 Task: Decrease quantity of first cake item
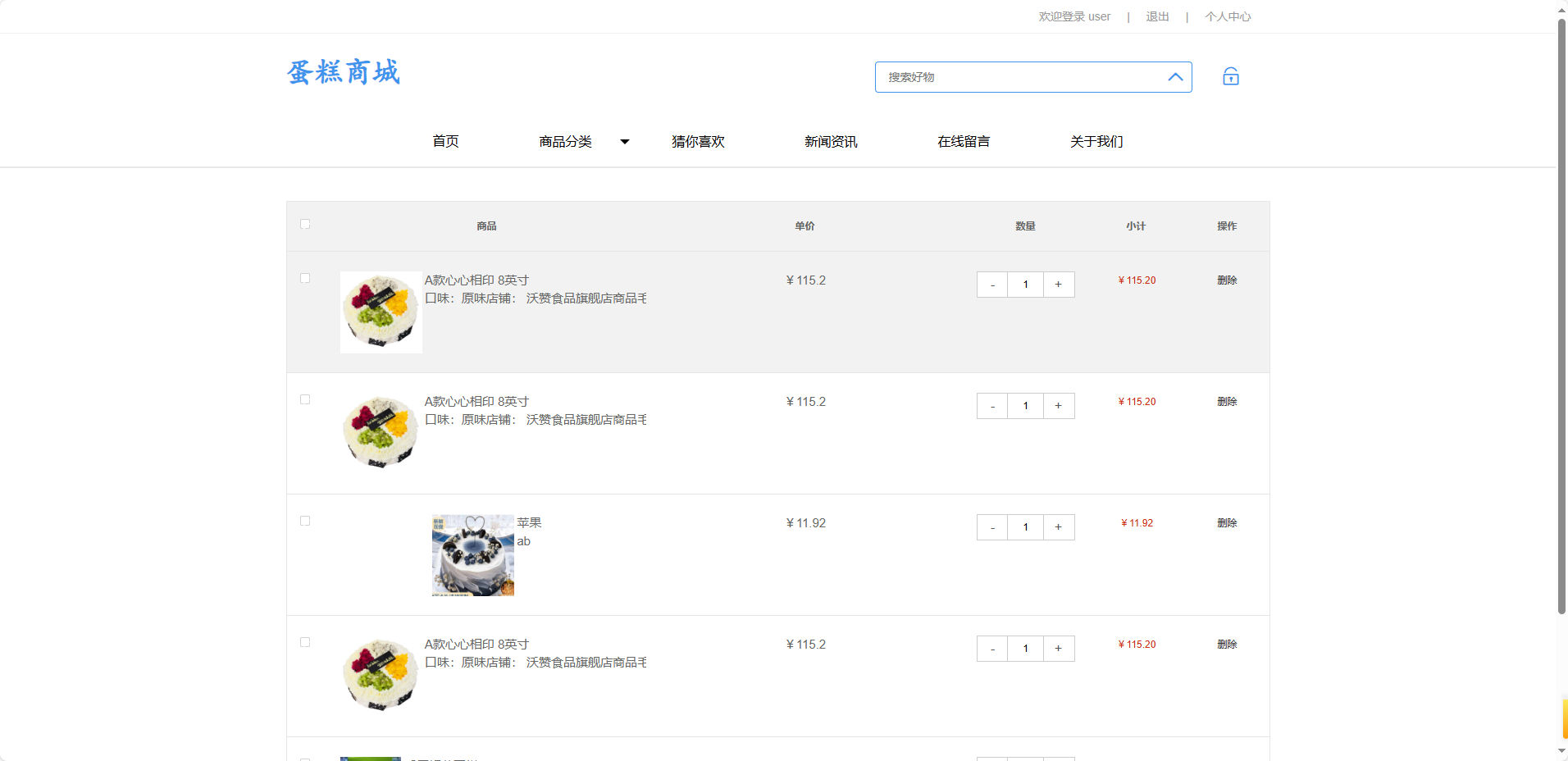click(x=992, y=285)
